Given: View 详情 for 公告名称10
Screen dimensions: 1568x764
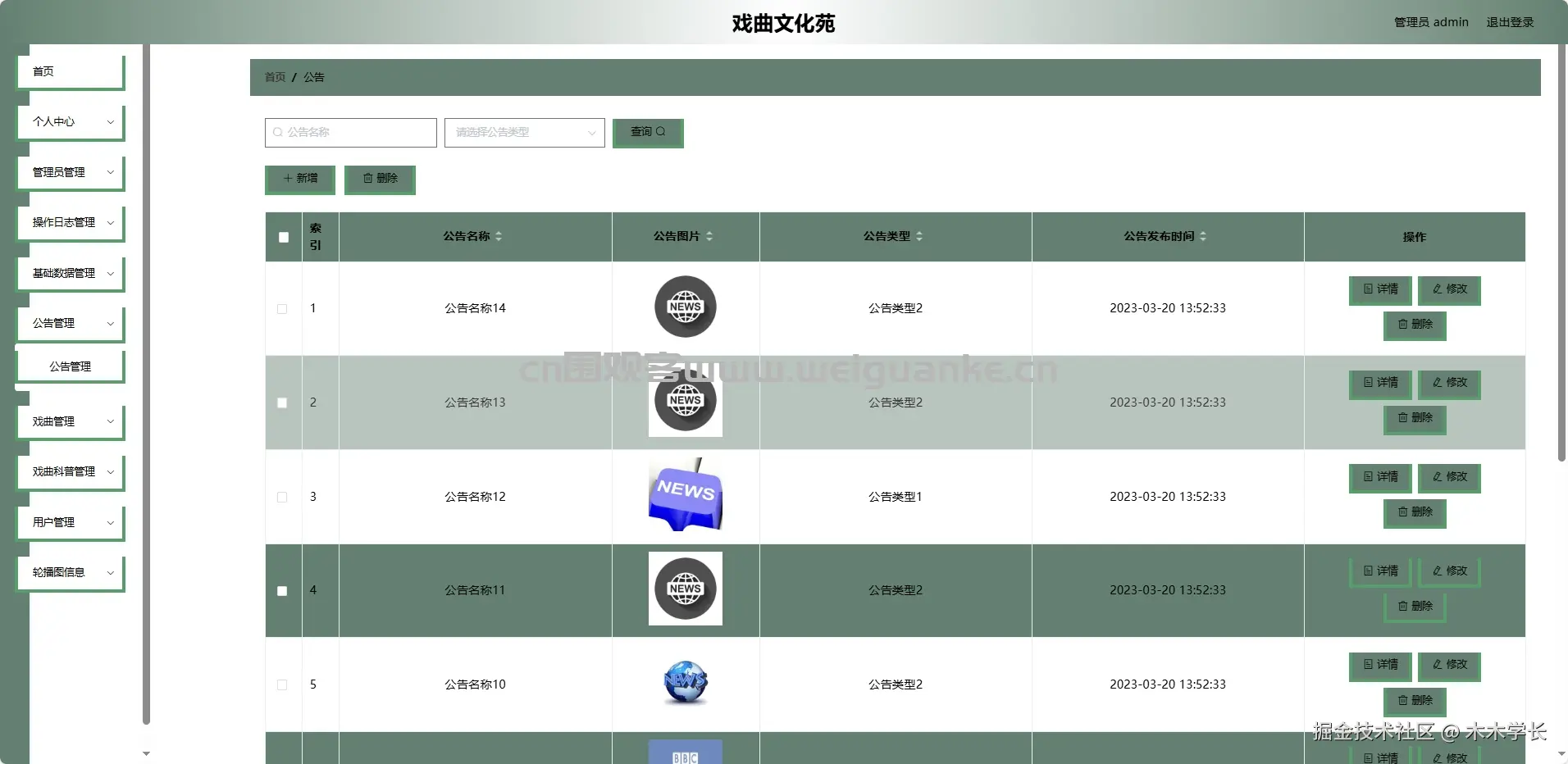Looking at the screenshot, I should 1380,666.
